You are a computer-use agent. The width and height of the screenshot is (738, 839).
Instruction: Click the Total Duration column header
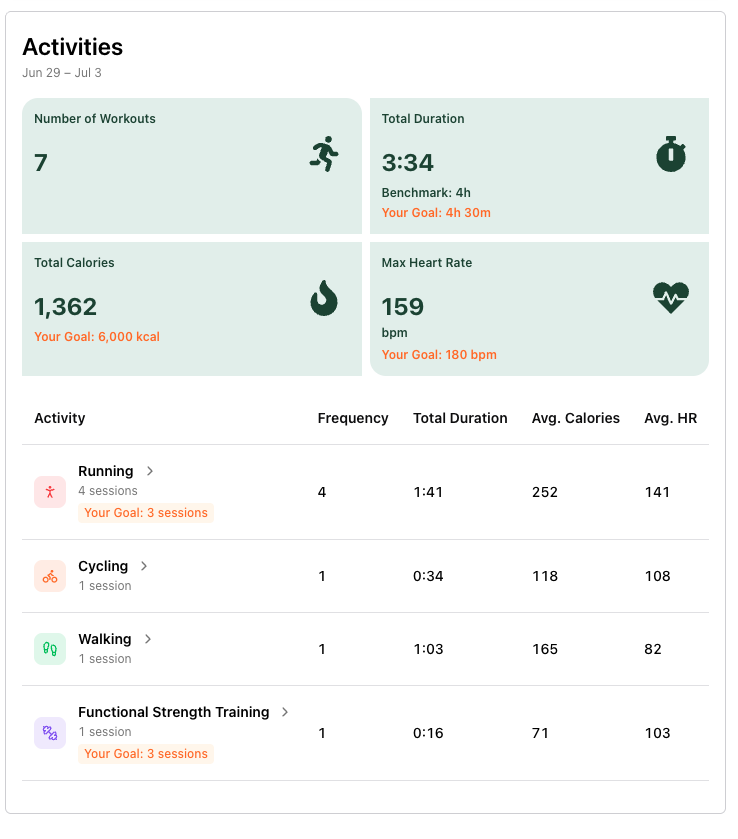(x=460, y=418)
